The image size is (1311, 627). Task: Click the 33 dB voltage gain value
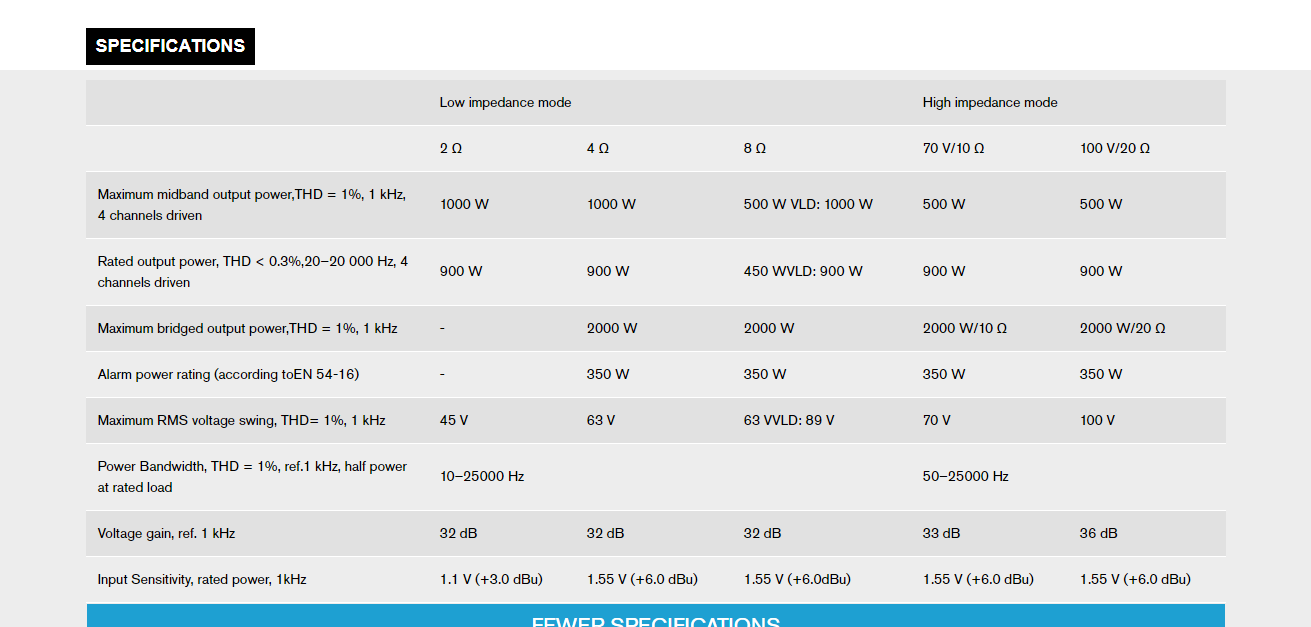tap(942, 534)
